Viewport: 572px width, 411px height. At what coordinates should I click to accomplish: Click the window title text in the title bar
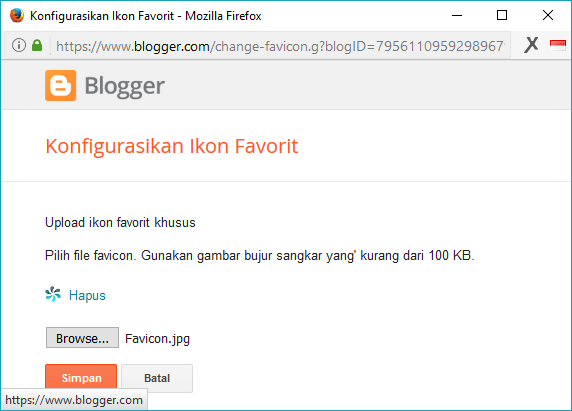pyautogui.click(x=146, y=16)
